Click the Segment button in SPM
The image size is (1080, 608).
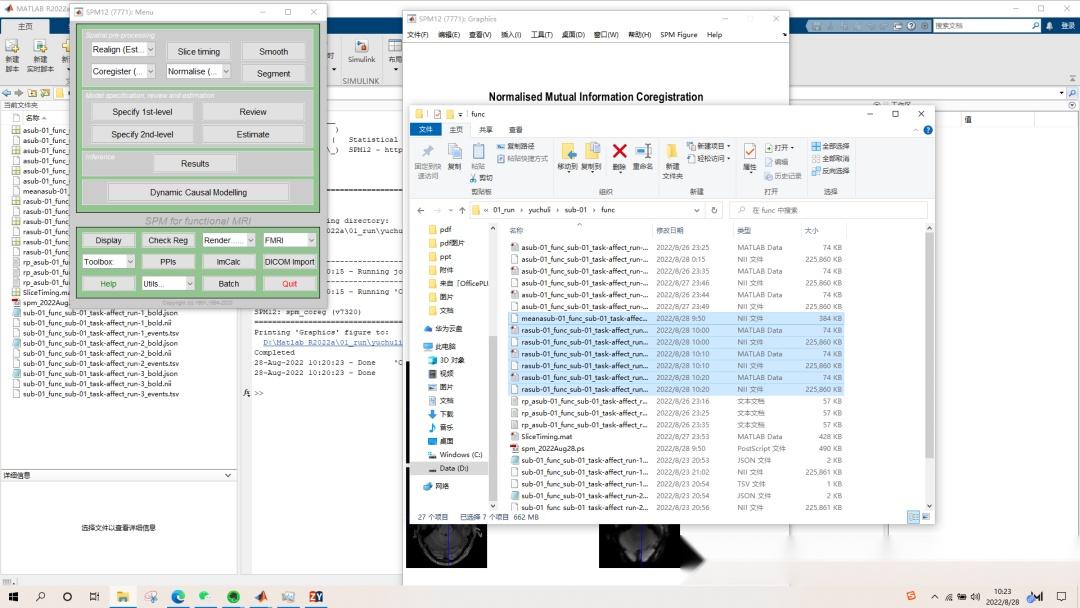(x=273, y=73)
